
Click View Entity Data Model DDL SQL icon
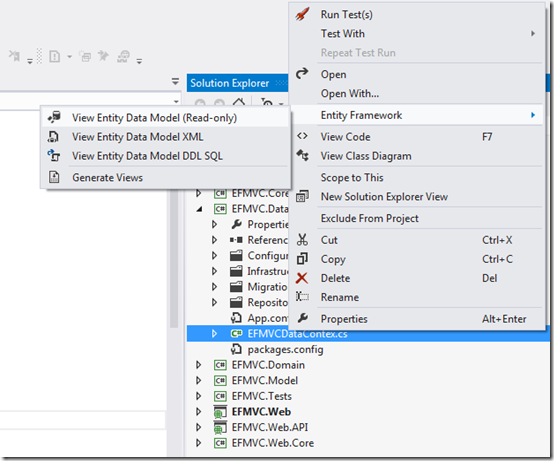click(x=54, y=155)
